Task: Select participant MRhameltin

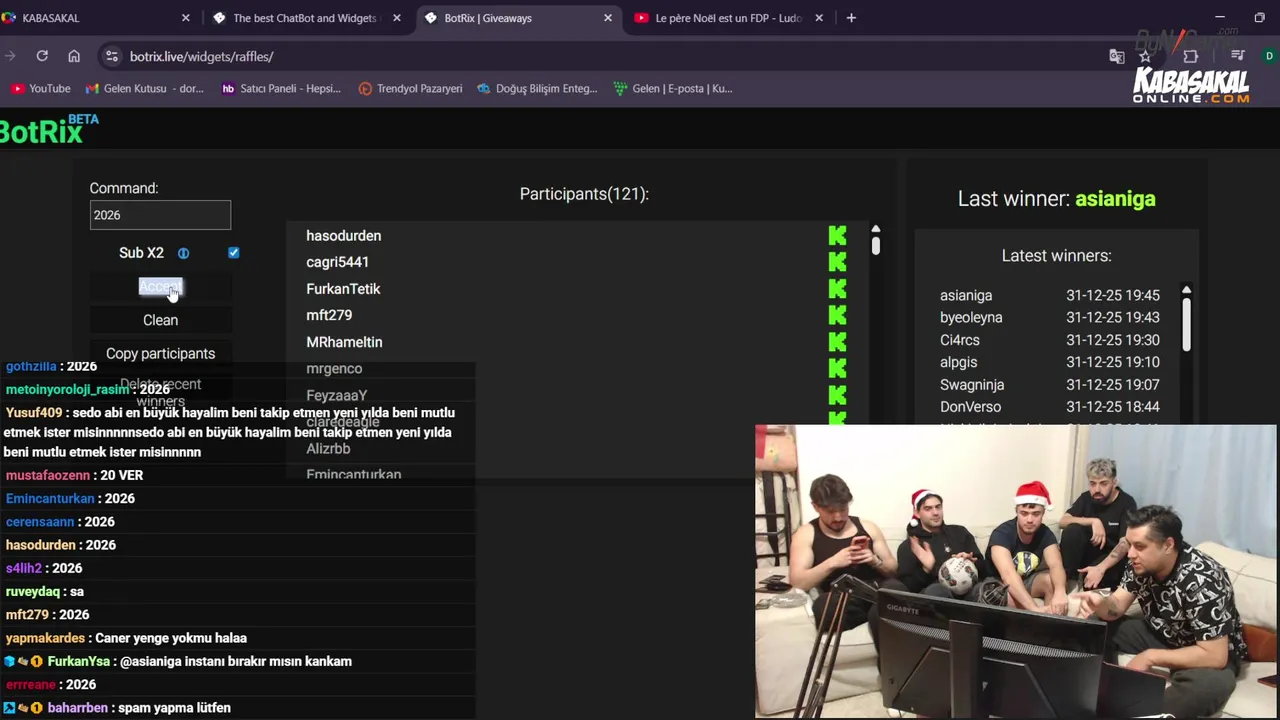Action: point(344,342)
